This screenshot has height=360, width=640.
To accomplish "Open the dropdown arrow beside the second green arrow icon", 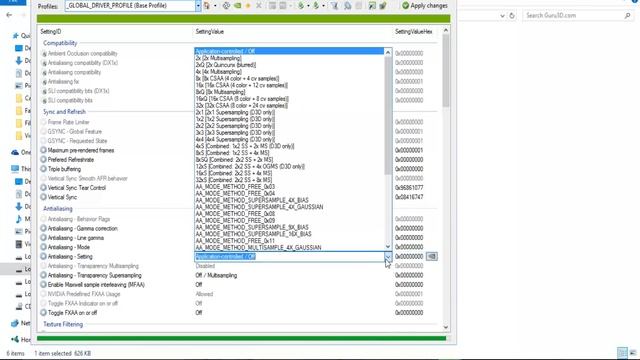I will (x=324, y=6).
